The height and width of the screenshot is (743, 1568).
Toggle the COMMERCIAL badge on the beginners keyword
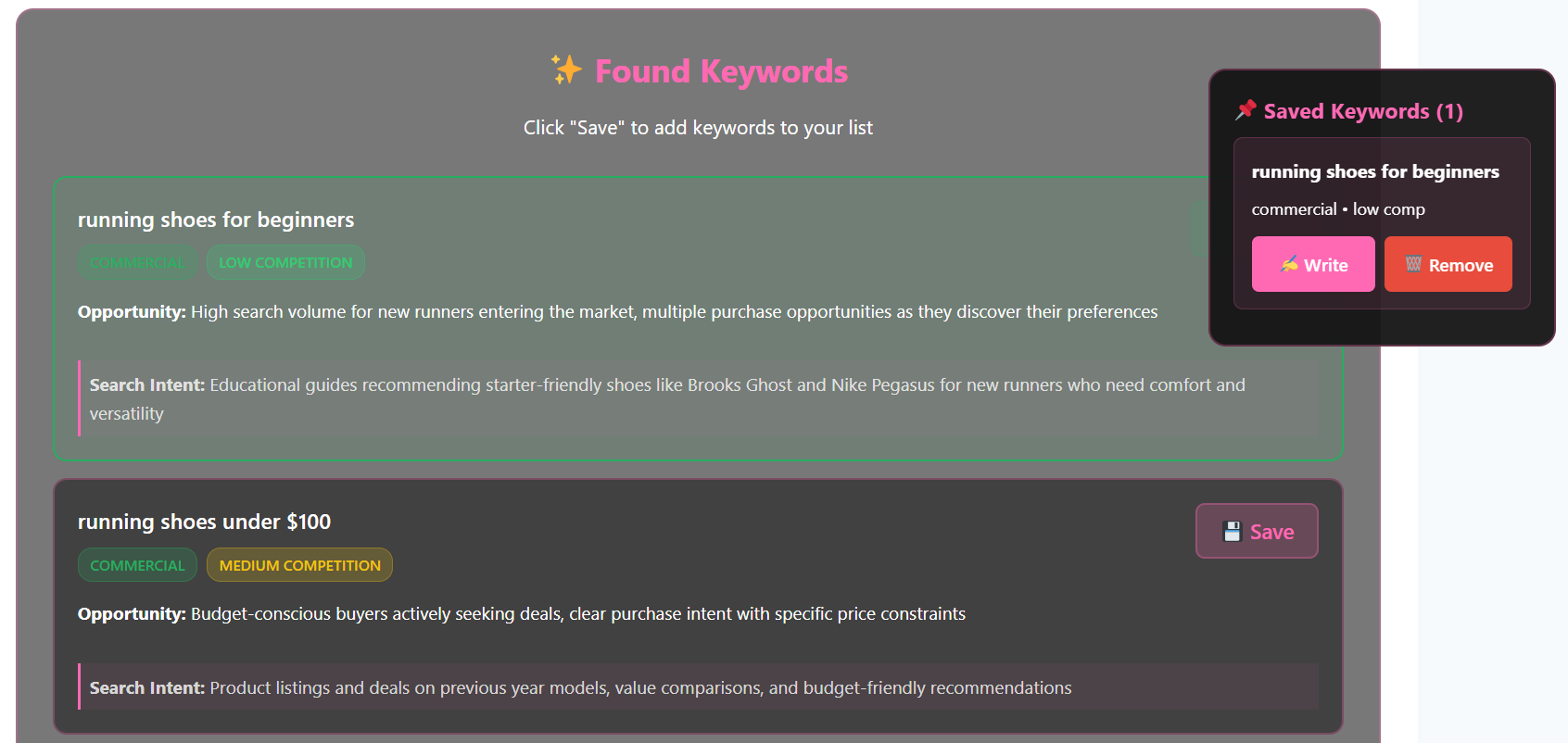coord(137,262)
